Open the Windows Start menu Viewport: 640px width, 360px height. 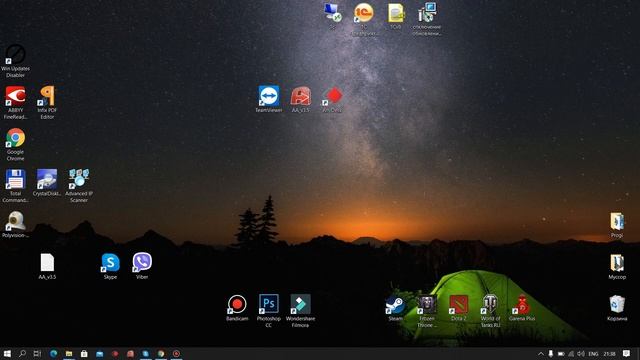click(x=7, y=354)
